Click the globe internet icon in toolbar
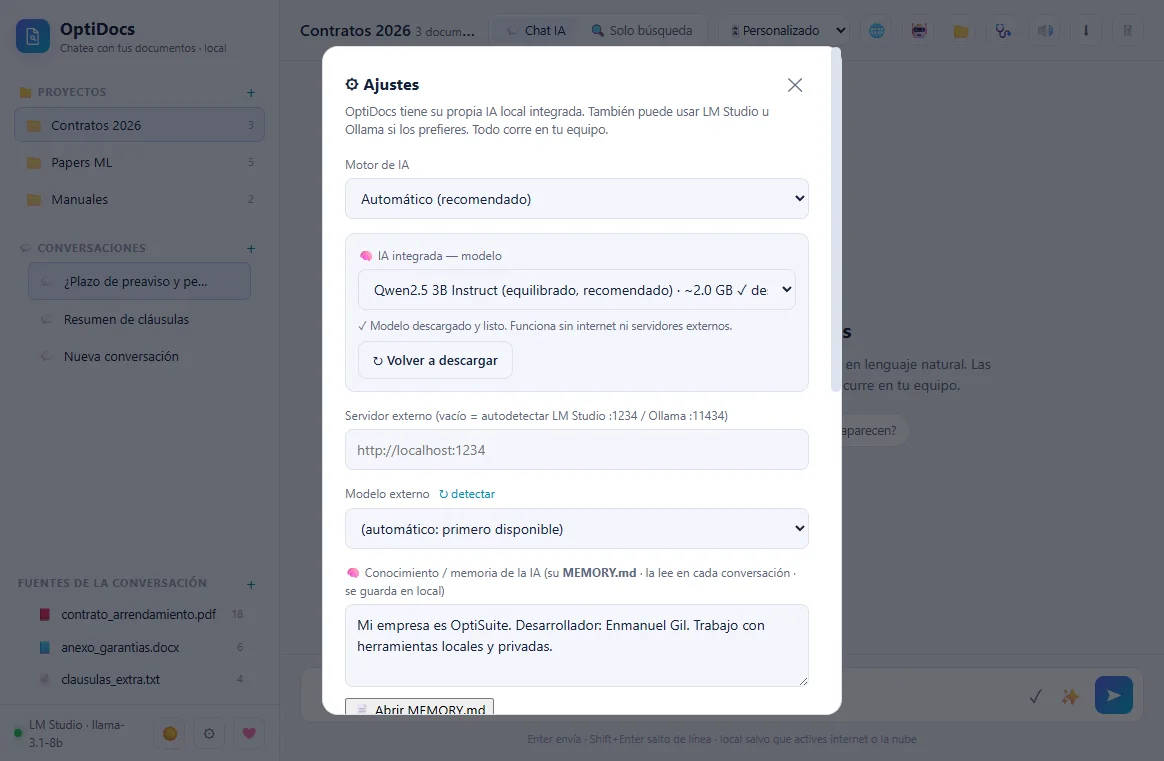1164x761 pixels. point(877,30)
